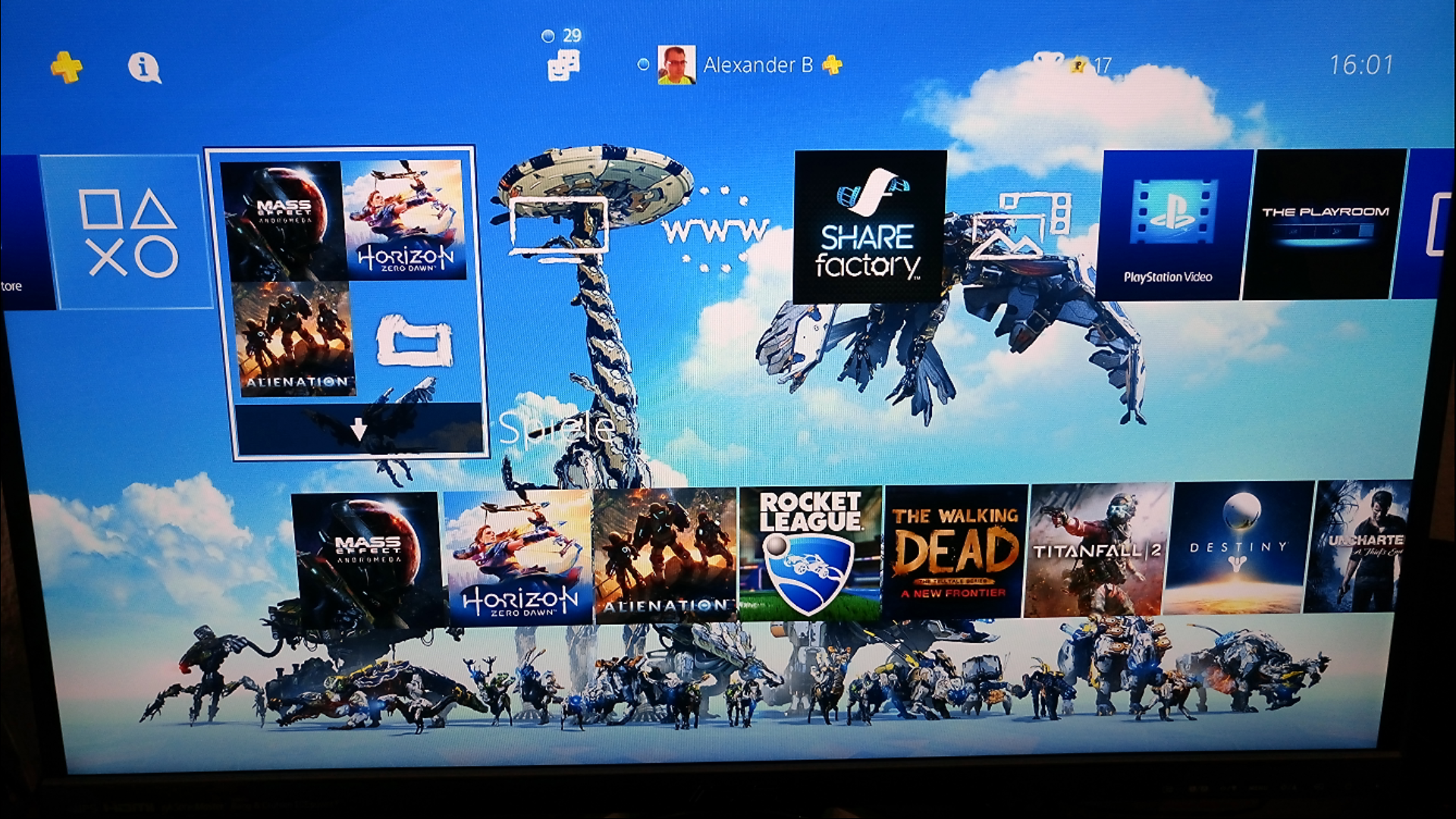Select Alexander B username text
This screenshot has height=819, width=1456.
(x=758, y=65)
